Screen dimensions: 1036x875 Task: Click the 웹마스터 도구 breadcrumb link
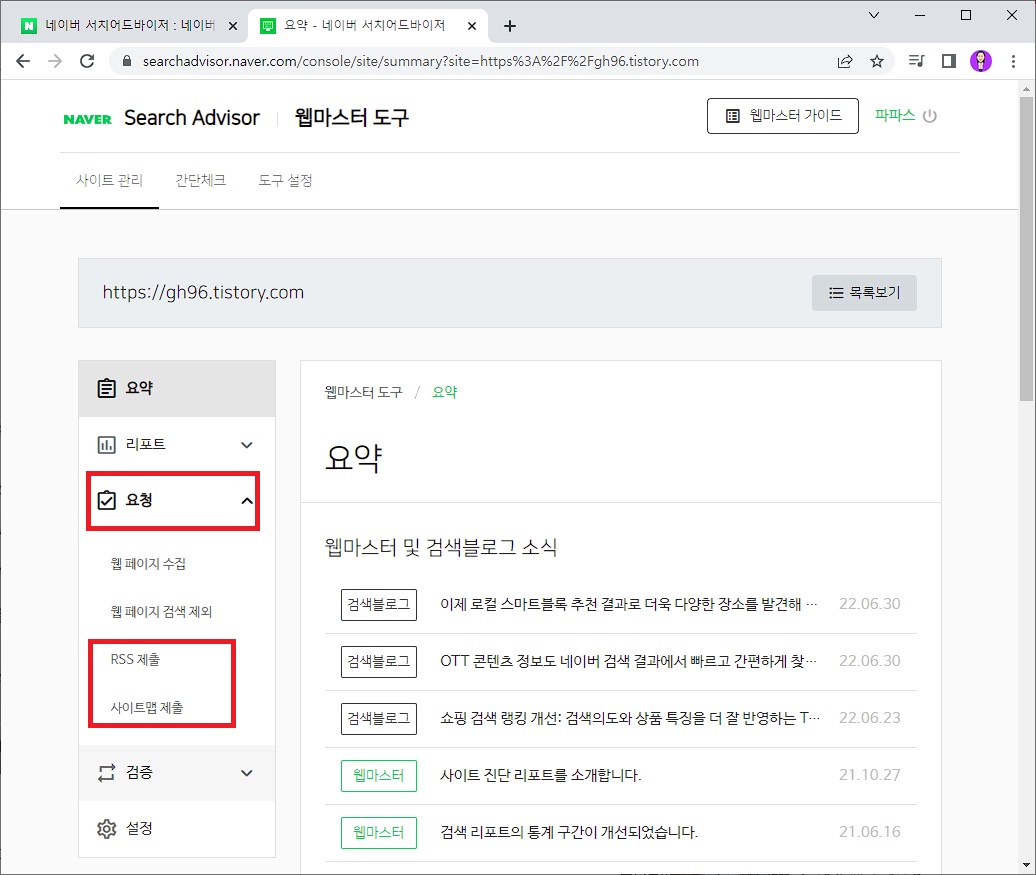pyautogui.click(x=363, y=393)
